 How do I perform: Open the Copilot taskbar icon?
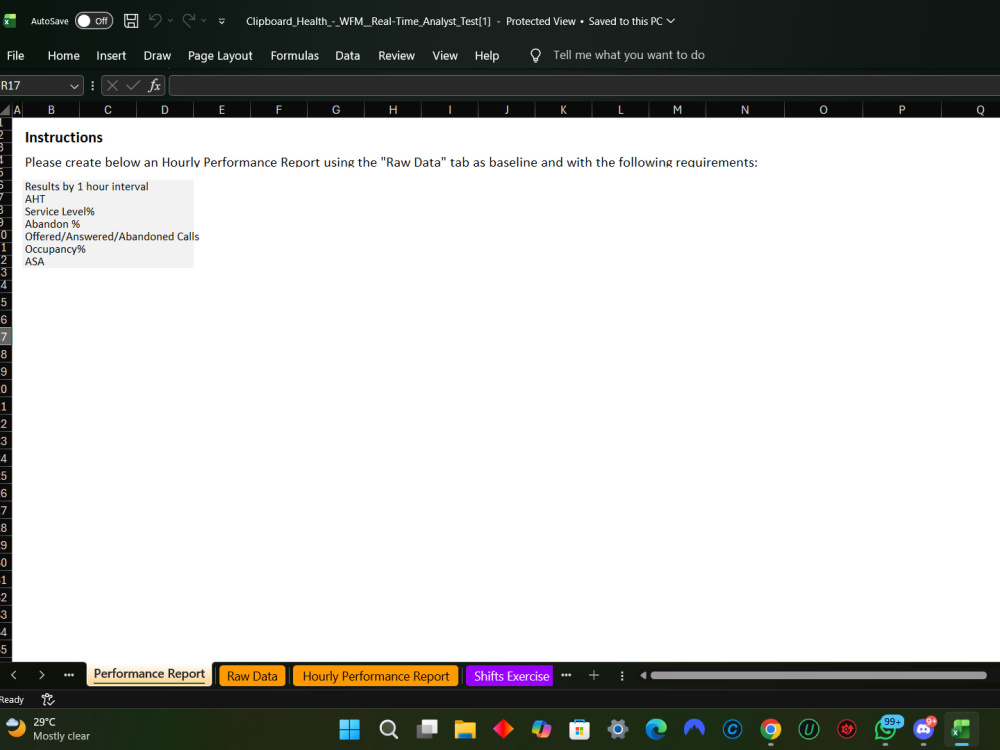(541, 729)
